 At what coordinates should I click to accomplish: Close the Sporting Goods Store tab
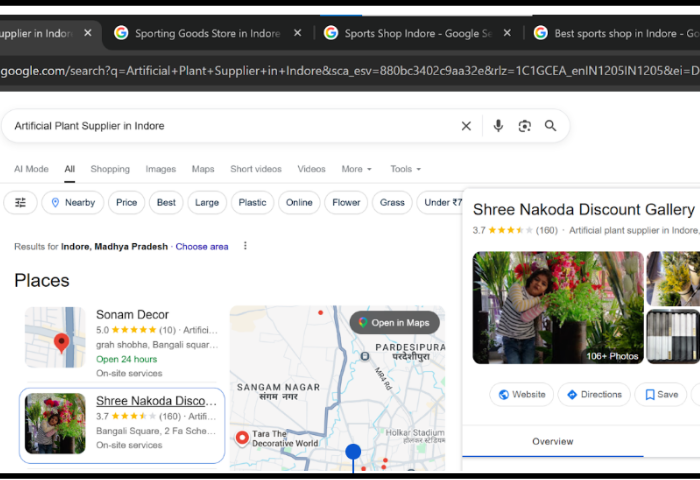tap(297, 33)
